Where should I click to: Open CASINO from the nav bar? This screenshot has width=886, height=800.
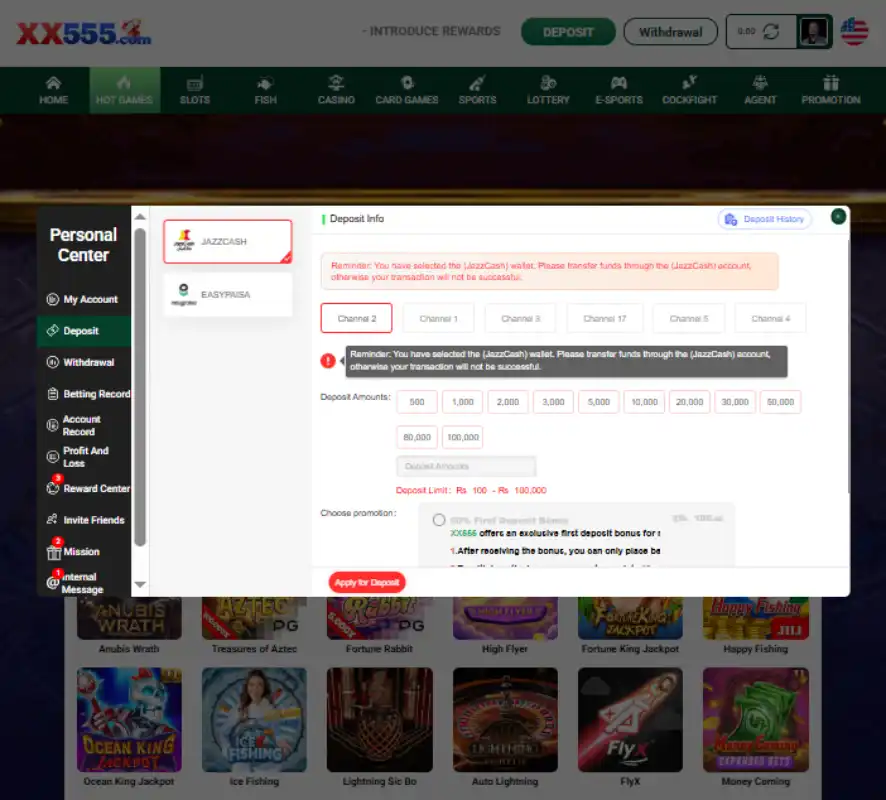point(336,90)
